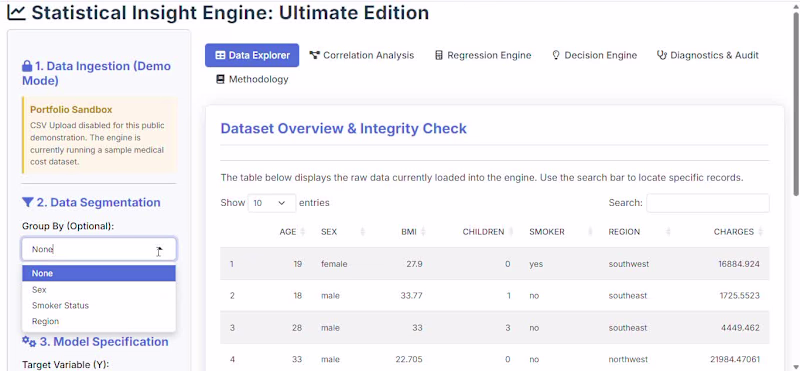Click the female cell in row 1

(x=334, y=264)
